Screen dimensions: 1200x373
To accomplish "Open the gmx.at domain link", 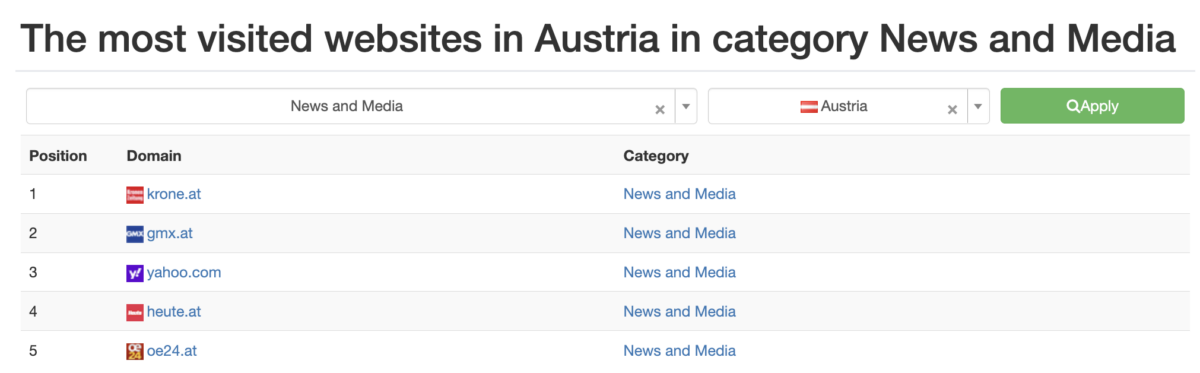I will [x=170, y=233].
